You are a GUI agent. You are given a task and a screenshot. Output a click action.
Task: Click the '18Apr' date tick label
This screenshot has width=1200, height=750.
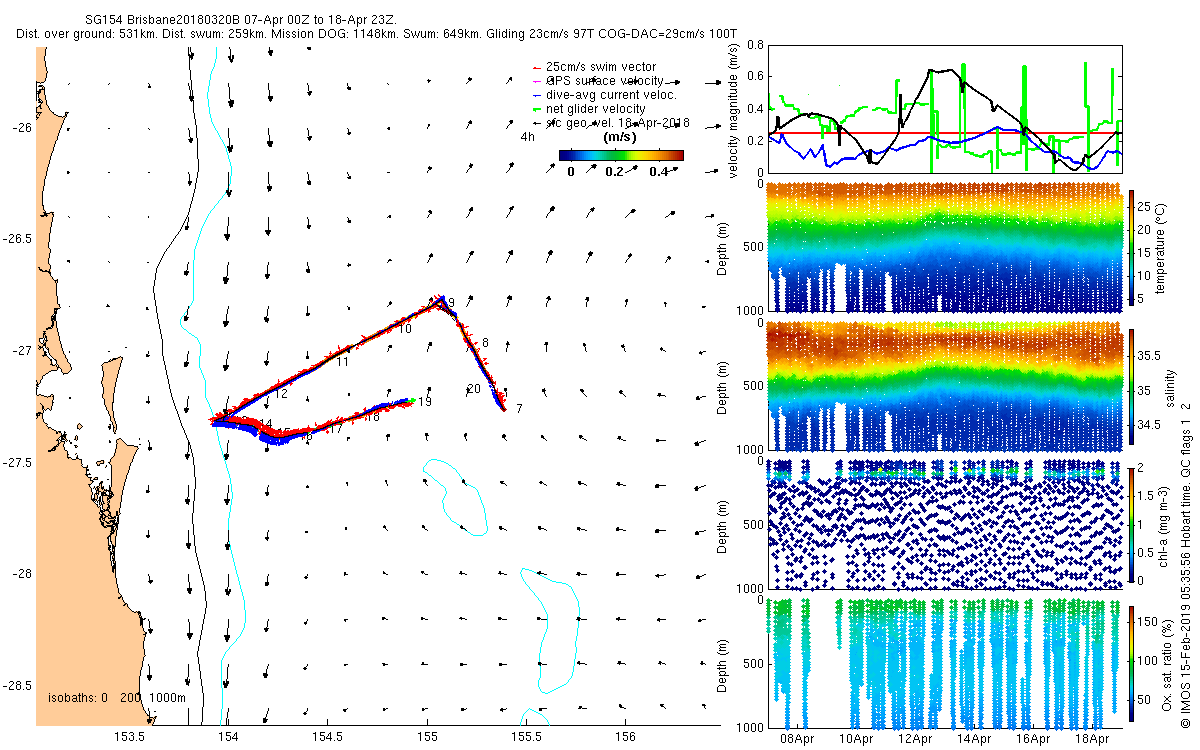[x=1092, y=740]
